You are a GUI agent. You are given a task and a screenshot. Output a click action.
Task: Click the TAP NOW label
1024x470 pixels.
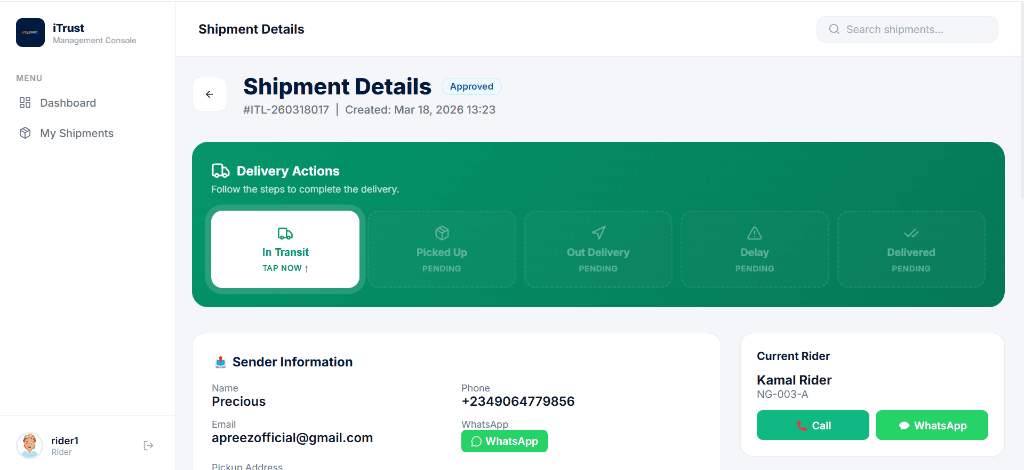(x=285, y=268)
